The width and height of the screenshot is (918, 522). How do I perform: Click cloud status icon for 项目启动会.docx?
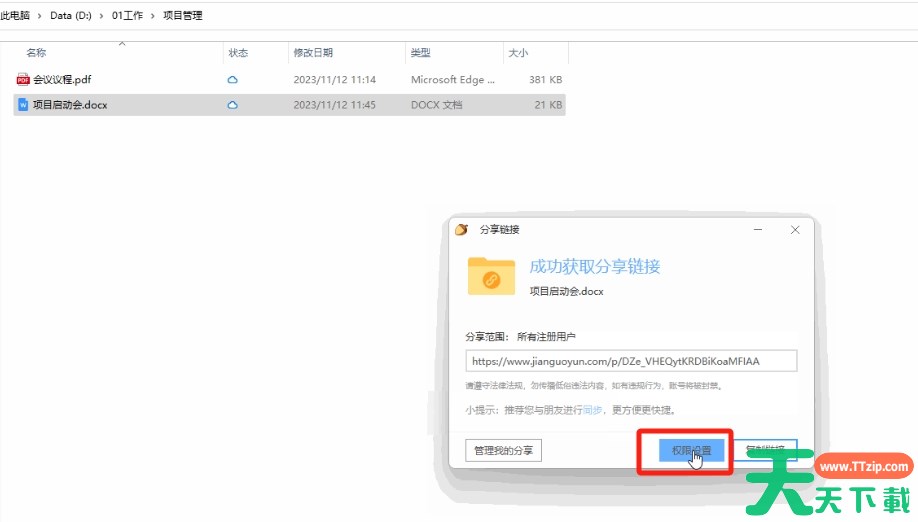[233, 104]
